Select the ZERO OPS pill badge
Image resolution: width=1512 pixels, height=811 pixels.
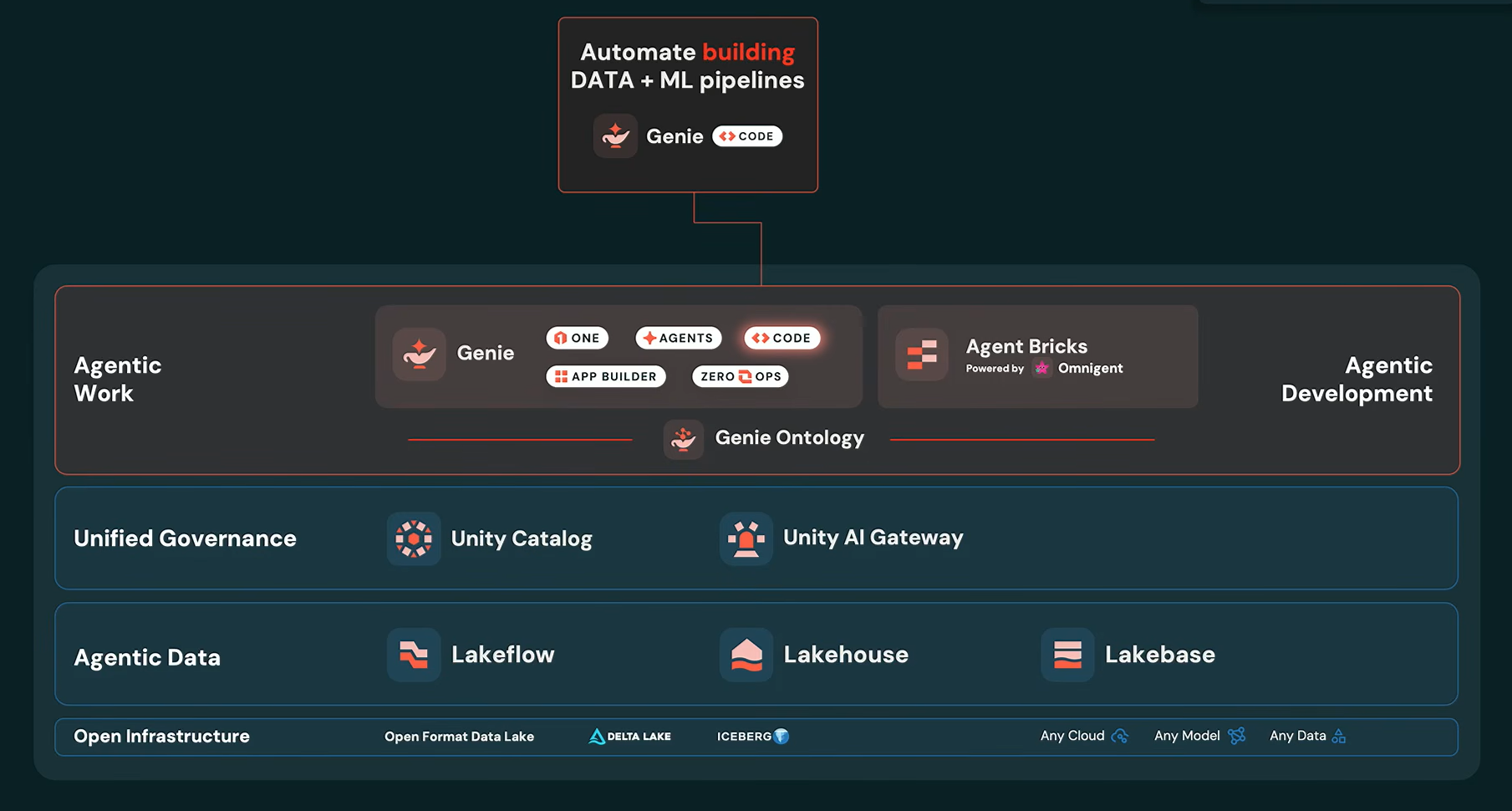[741, 376]
